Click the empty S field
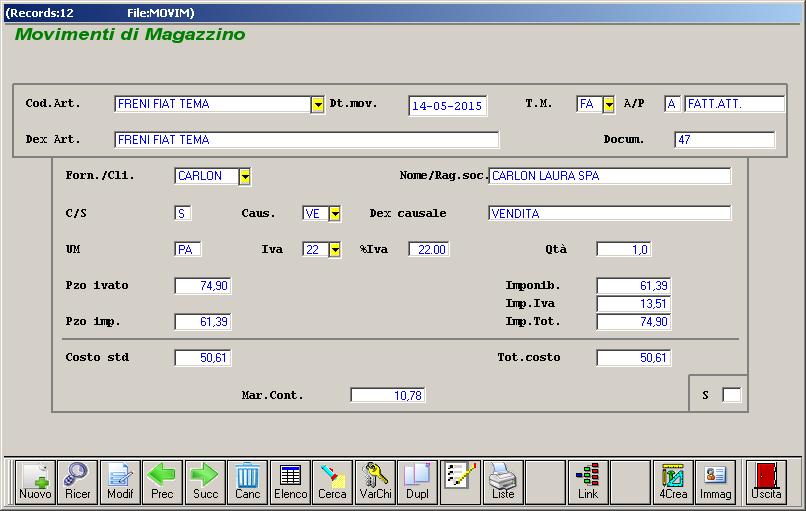Screen dimensions: 806x511 [731, 395]
